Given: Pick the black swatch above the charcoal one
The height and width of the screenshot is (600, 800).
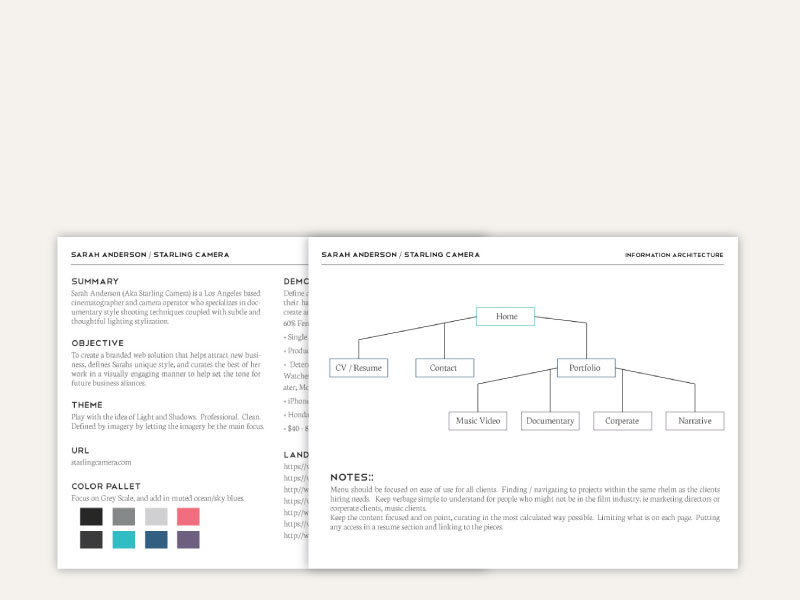Looking at the screenshot, I should 91,516.
